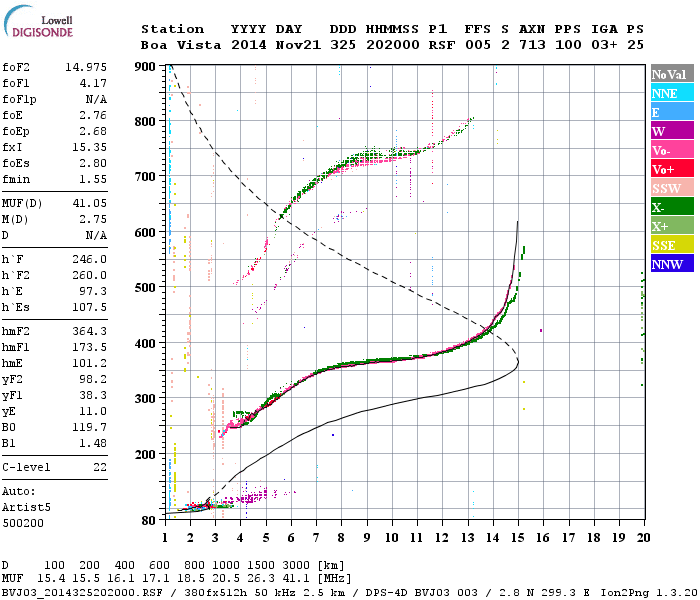The height and width of the screenshot is (600, 700).
Task: Click the time stamp 202000
Action: 393,45
